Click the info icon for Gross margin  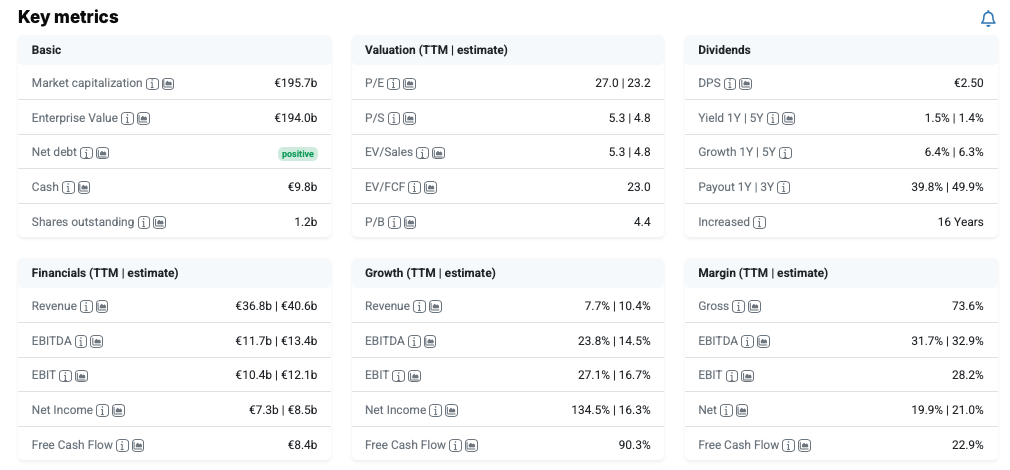(x=738, y=307)
